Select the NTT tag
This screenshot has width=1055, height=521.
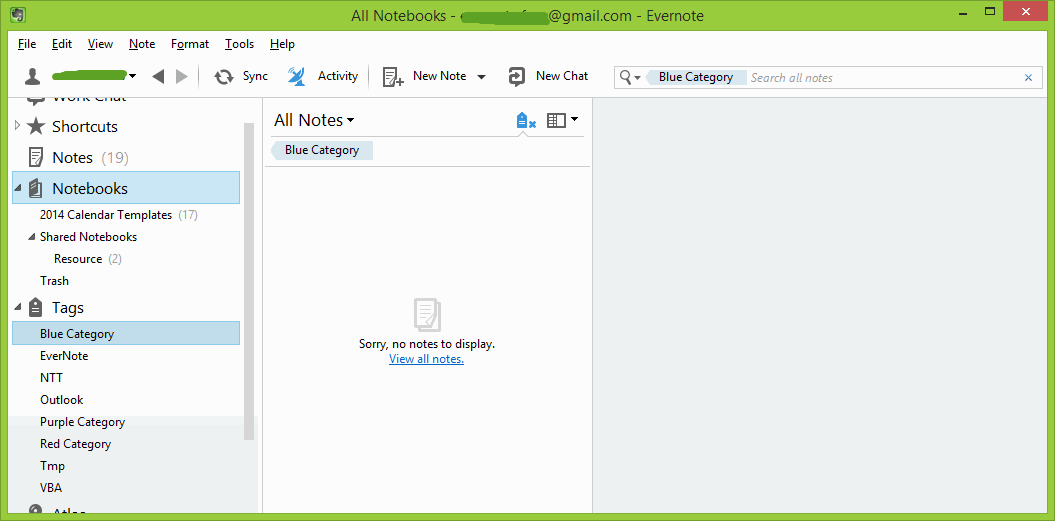(51, 378)
